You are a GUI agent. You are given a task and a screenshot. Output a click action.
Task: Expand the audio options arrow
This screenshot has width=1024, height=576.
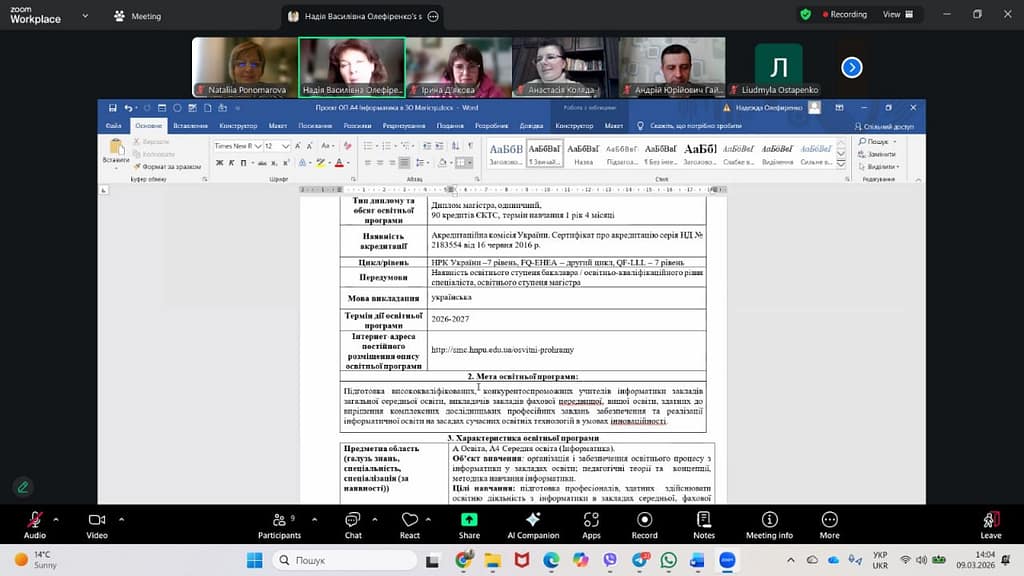tap(56, 519)
